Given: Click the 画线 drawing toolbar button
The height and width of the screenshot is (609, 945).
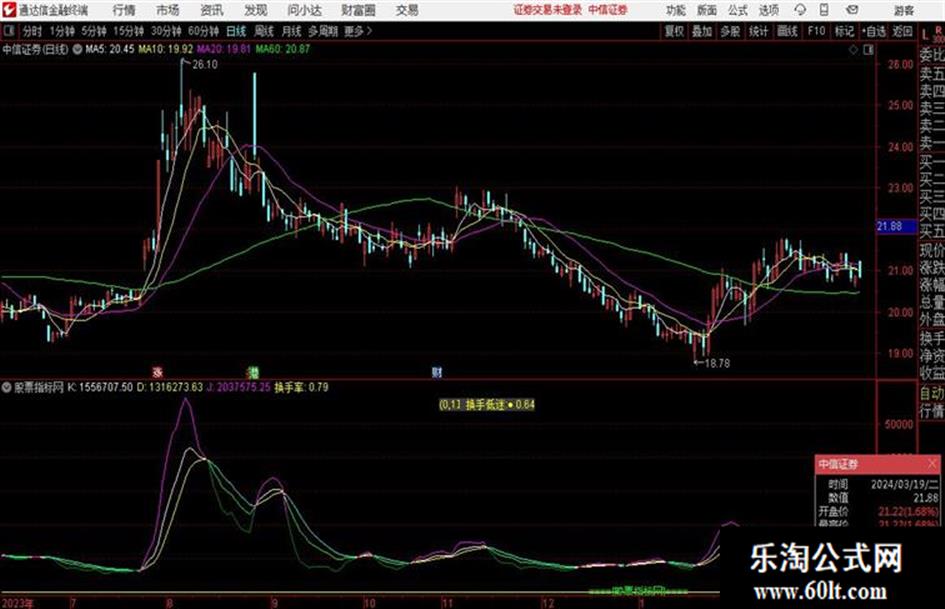Looking at the screenshot, I should point(787,31).
